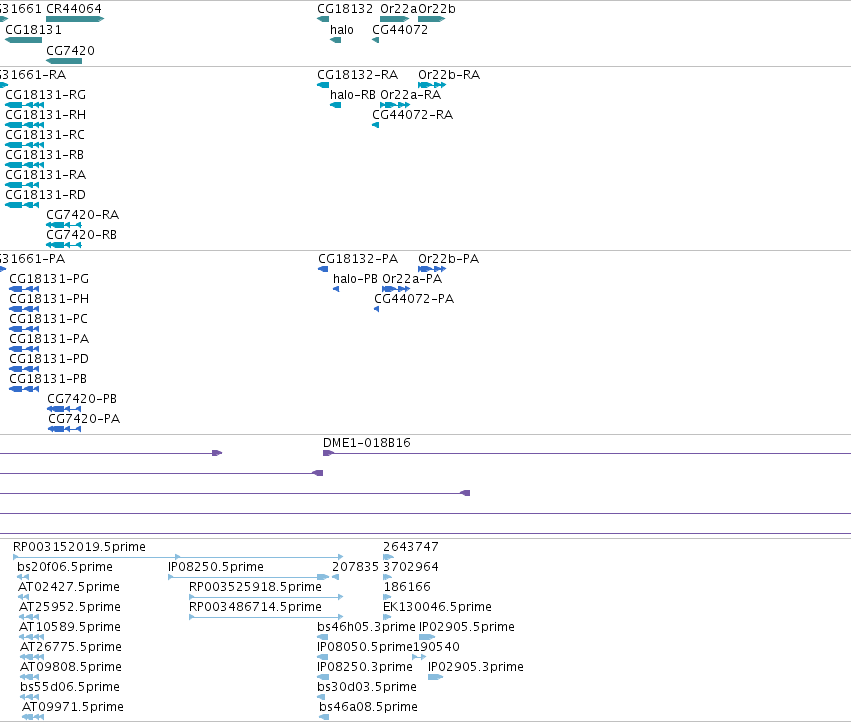Click transcript CG7420-RA
This screenshot has height=722, width=851.
pyautogui.click(x=82, y=214)
